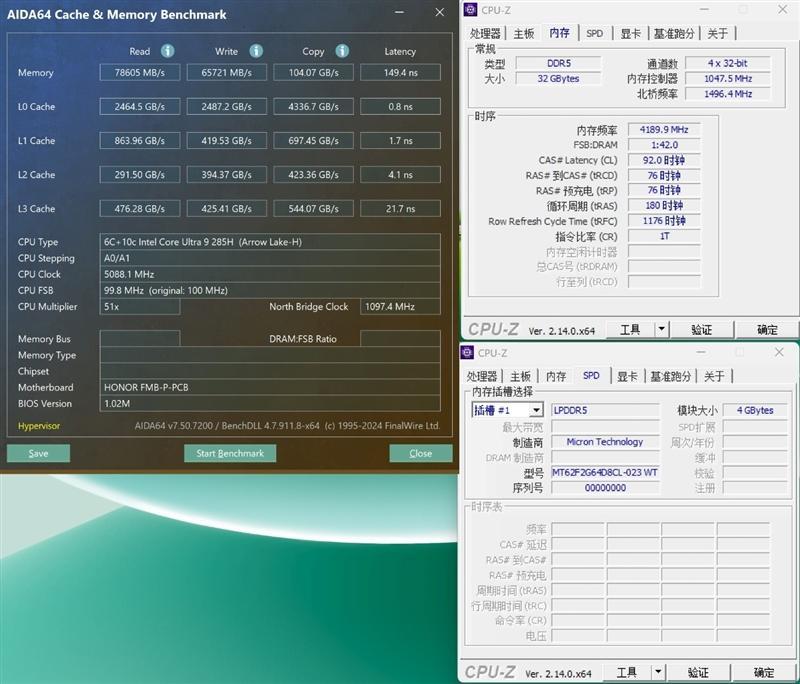Open the 显卡 tab in lower CPU-Z window
This screenshot has height=684, width=800.
click(626, 376)
